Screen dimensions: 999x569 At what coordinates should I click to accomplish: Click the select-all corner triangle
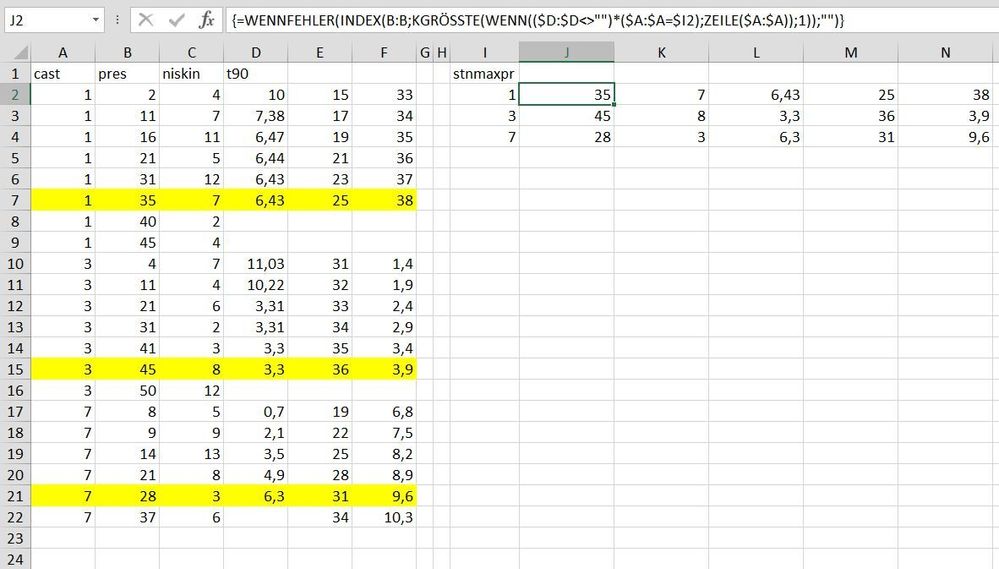pos(20,53)
